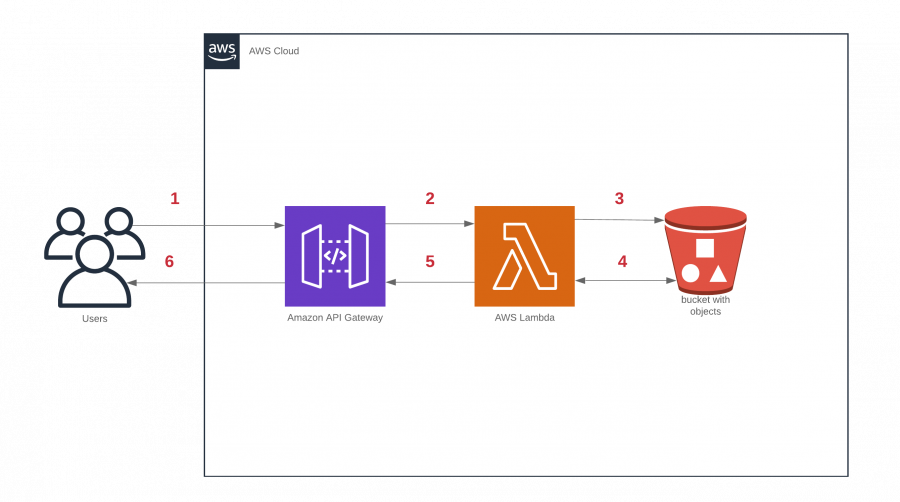Click the Users group icon
The image size is (900, 502).
click(95, 257)
